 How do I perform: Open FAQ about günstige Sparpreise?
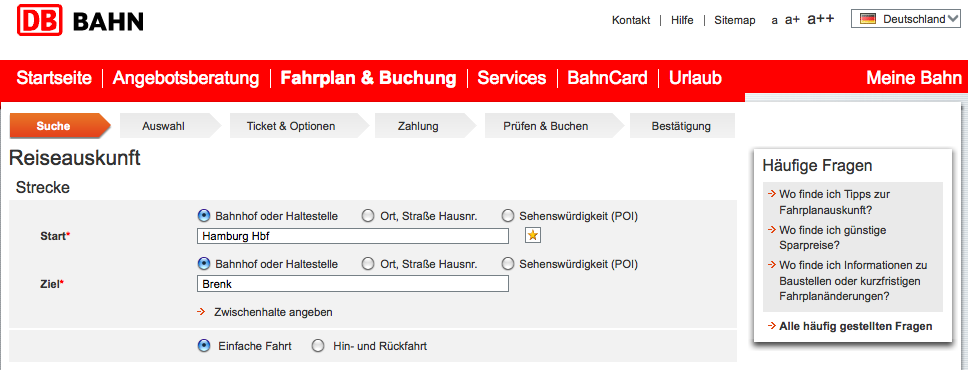(x=826, y=237)
